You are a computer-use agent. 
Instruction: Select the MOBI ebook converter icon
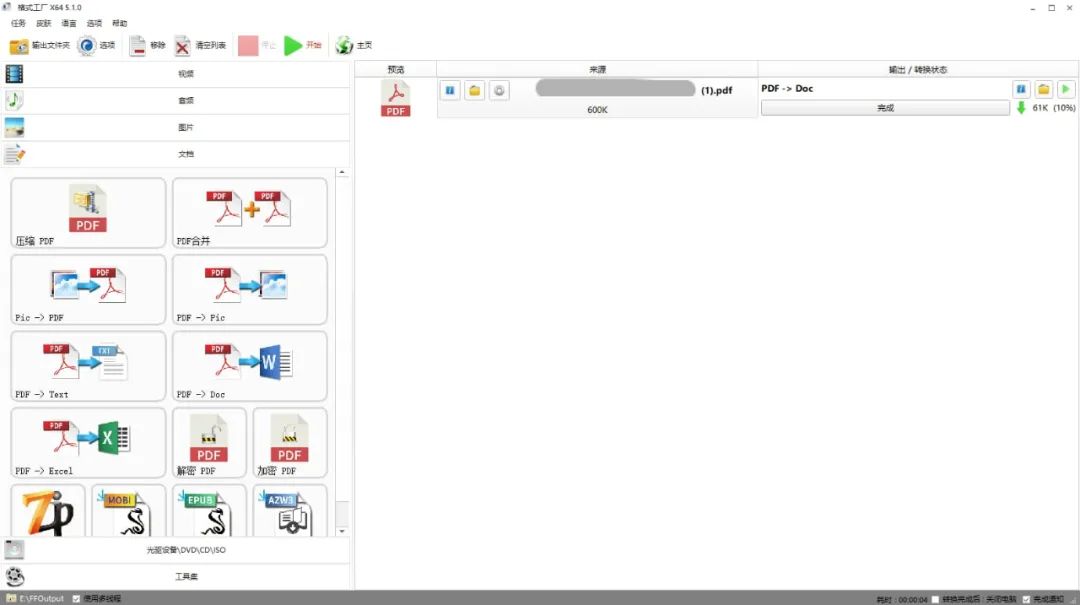[129, 511]
